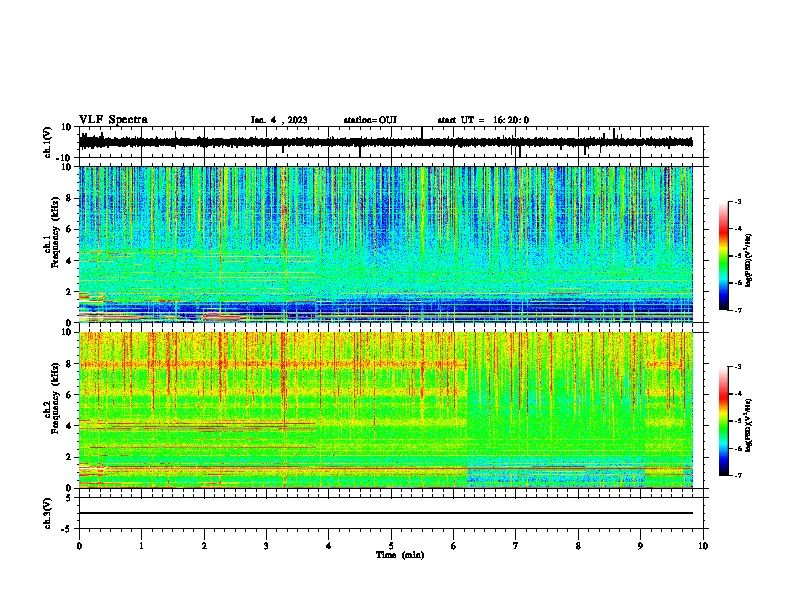This screenshot has height=612, width=792.
Task: Click the ch.1 spectrogram color bar
Action: [x=724, y=256]
